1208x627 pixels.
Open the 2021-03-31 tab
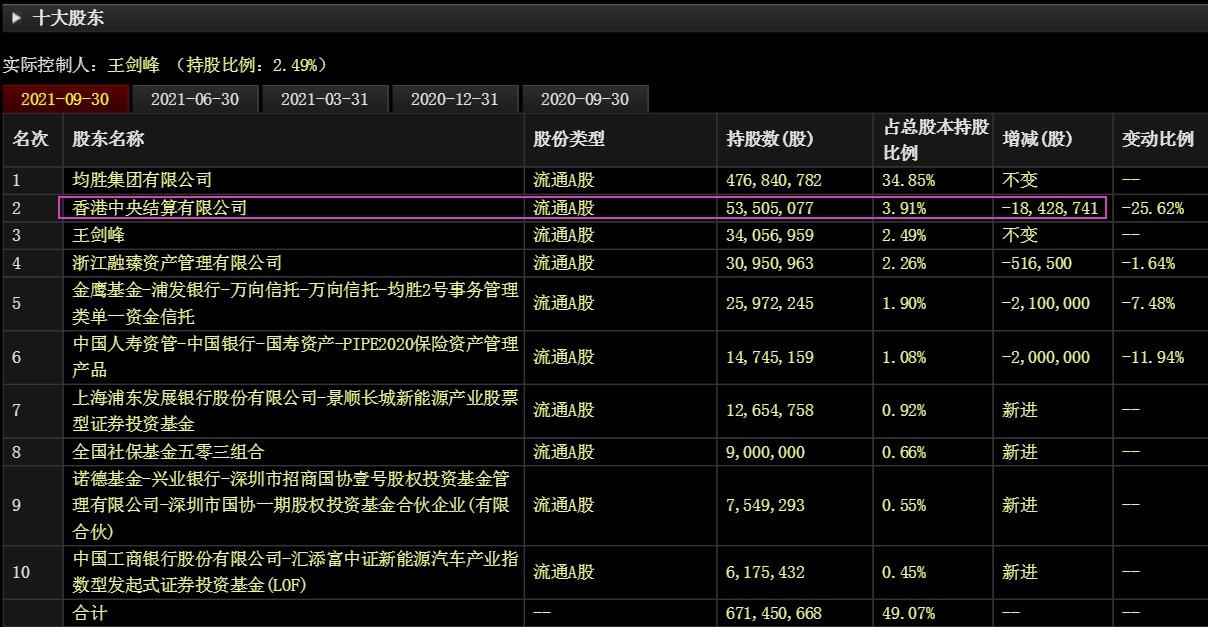click(325, 99)
